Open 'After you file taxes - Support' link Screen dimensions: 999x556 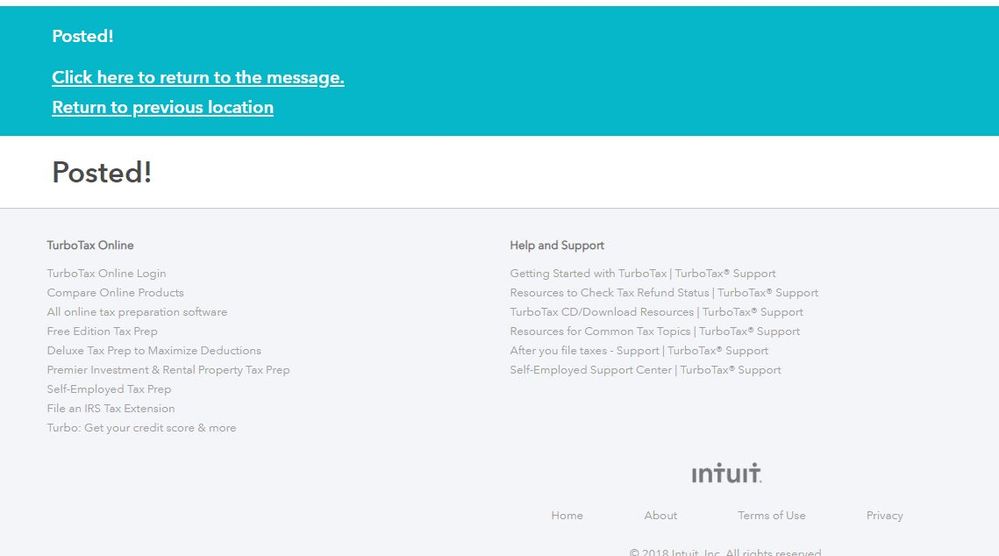[639, 350]
